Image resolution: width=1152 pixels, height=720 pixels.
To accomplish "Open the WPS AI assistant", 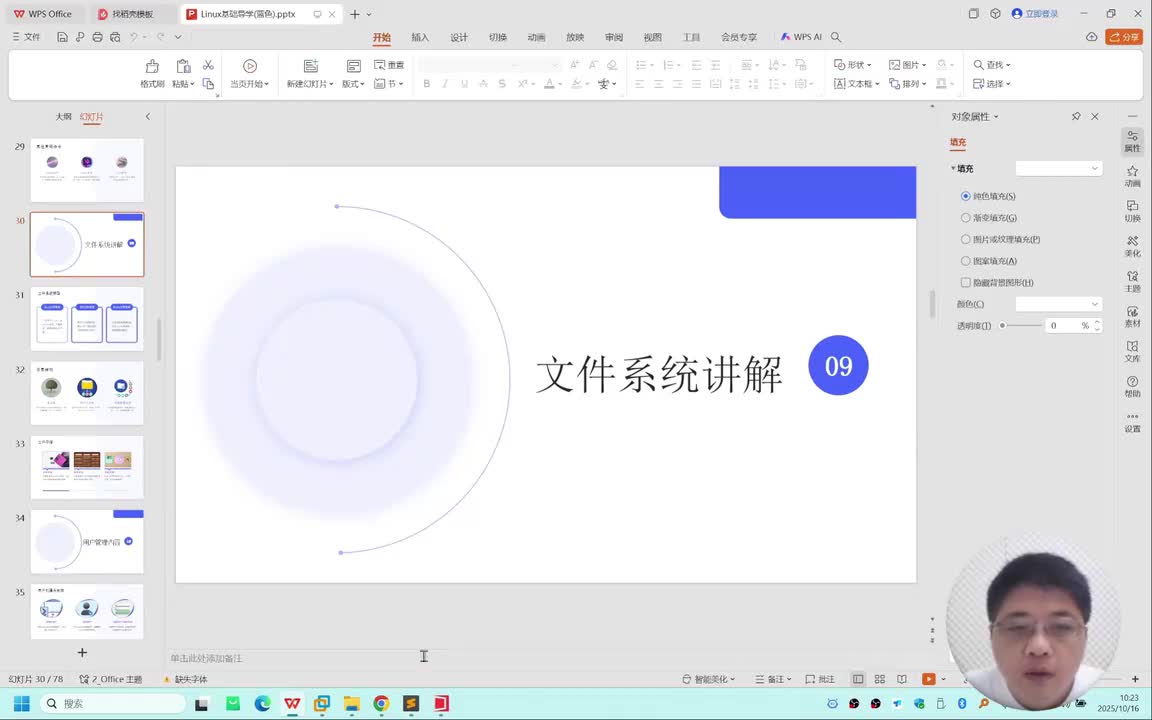I will (801, 37).
